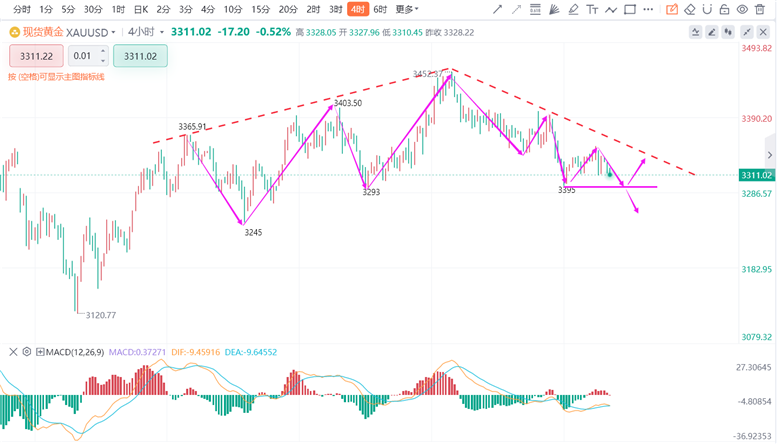The width and height of the screenshot is (777, 444).
Task: Click the 3120.77 low price label
Action: 101,315
